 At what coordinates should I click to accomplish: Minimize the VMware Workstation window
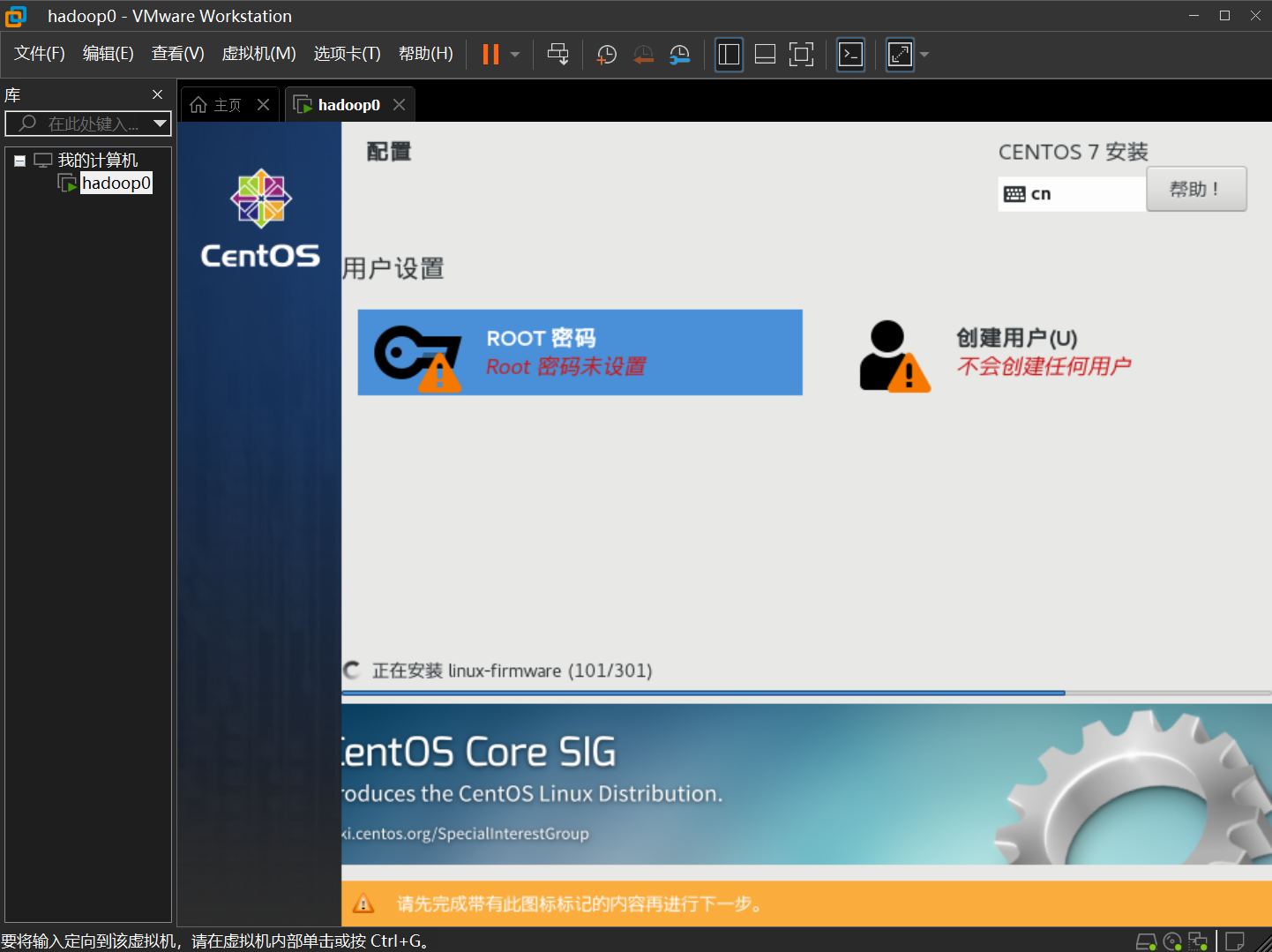[x=1193, y=16]
